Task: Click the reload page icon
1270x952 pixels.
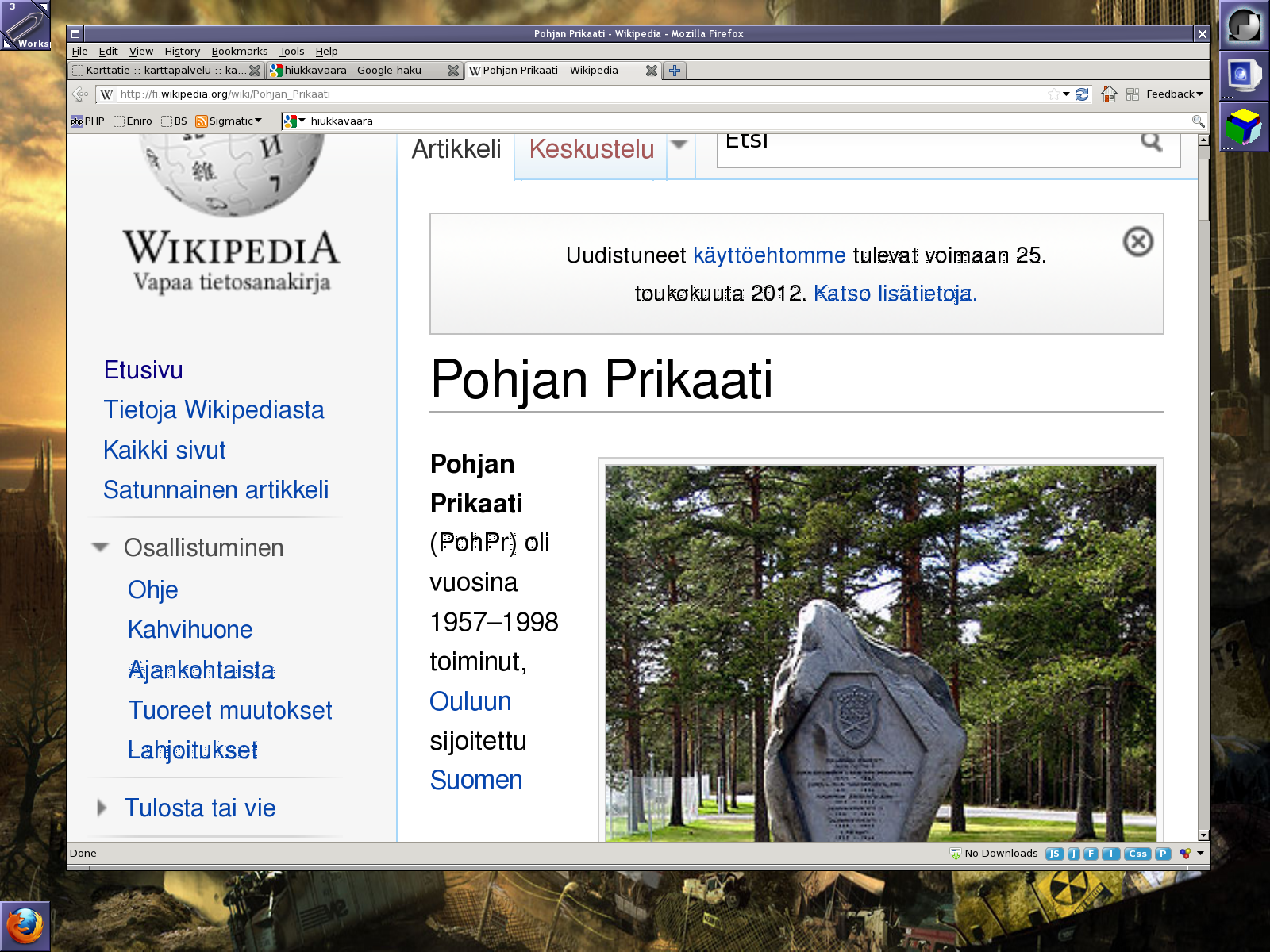Action: [1082, 94]
